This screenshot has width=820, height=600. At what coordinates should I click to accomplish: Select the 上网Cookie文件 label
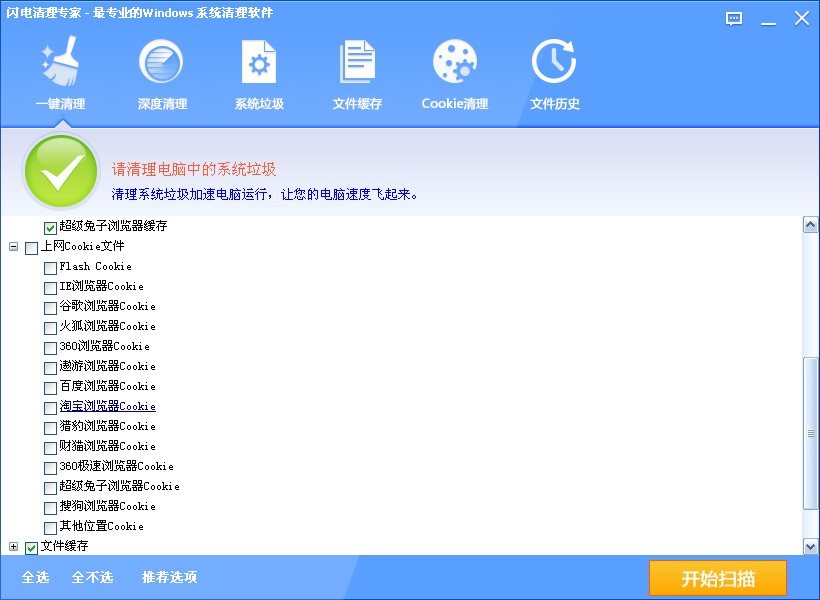83,246
